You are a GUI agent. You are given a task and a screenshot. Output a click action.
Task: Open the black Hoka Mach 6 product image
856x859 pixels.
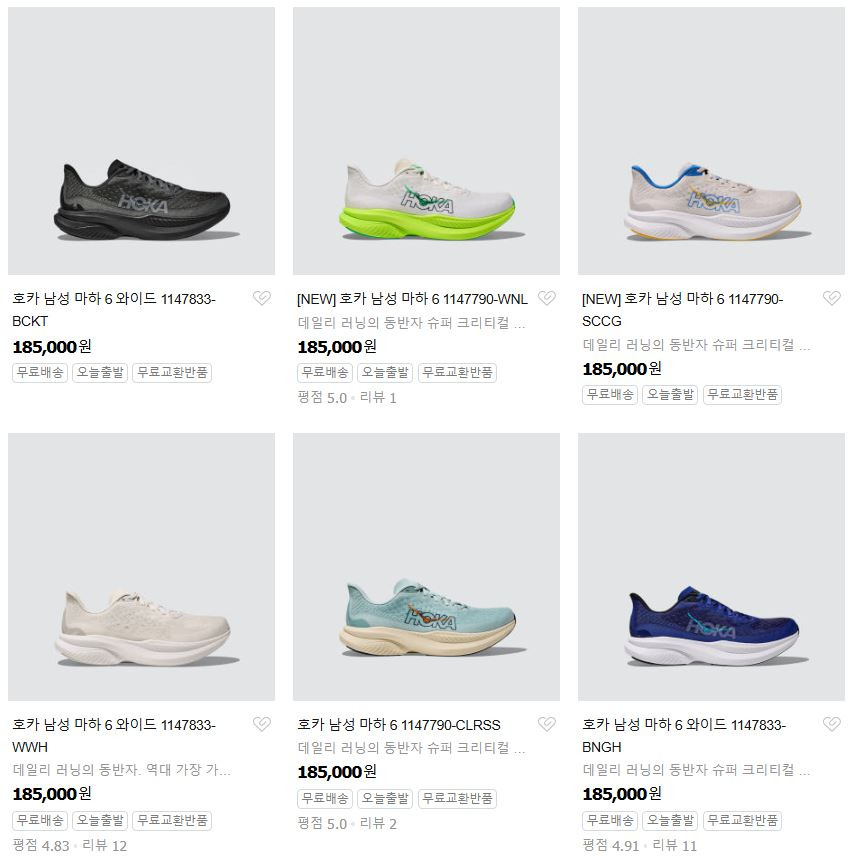[x=141, y=141]
